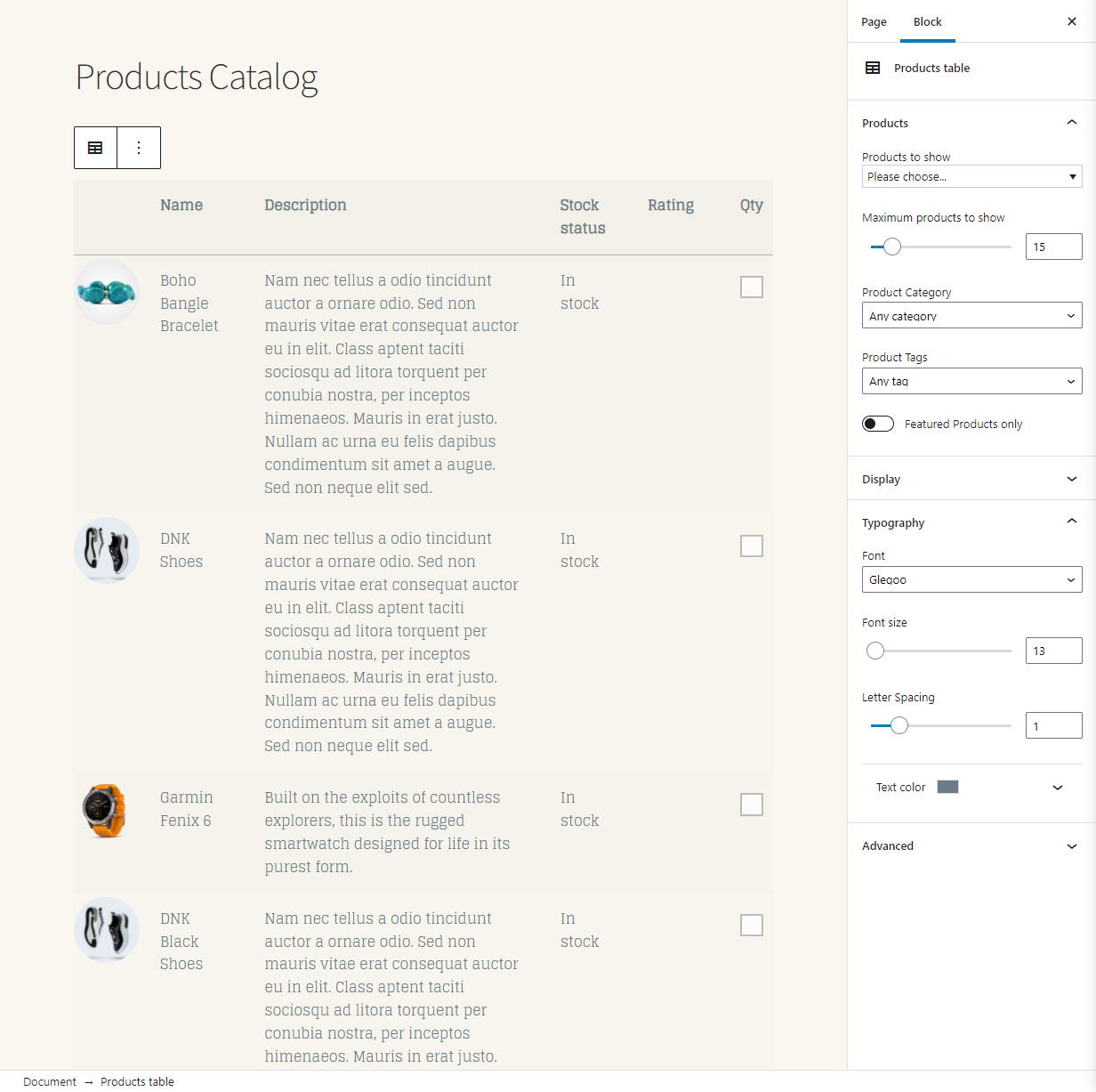This screenshot has width=1096, height=1092.
Task: Check the Garmin Fenix 6 Qty checkbox
Action: 752,805
